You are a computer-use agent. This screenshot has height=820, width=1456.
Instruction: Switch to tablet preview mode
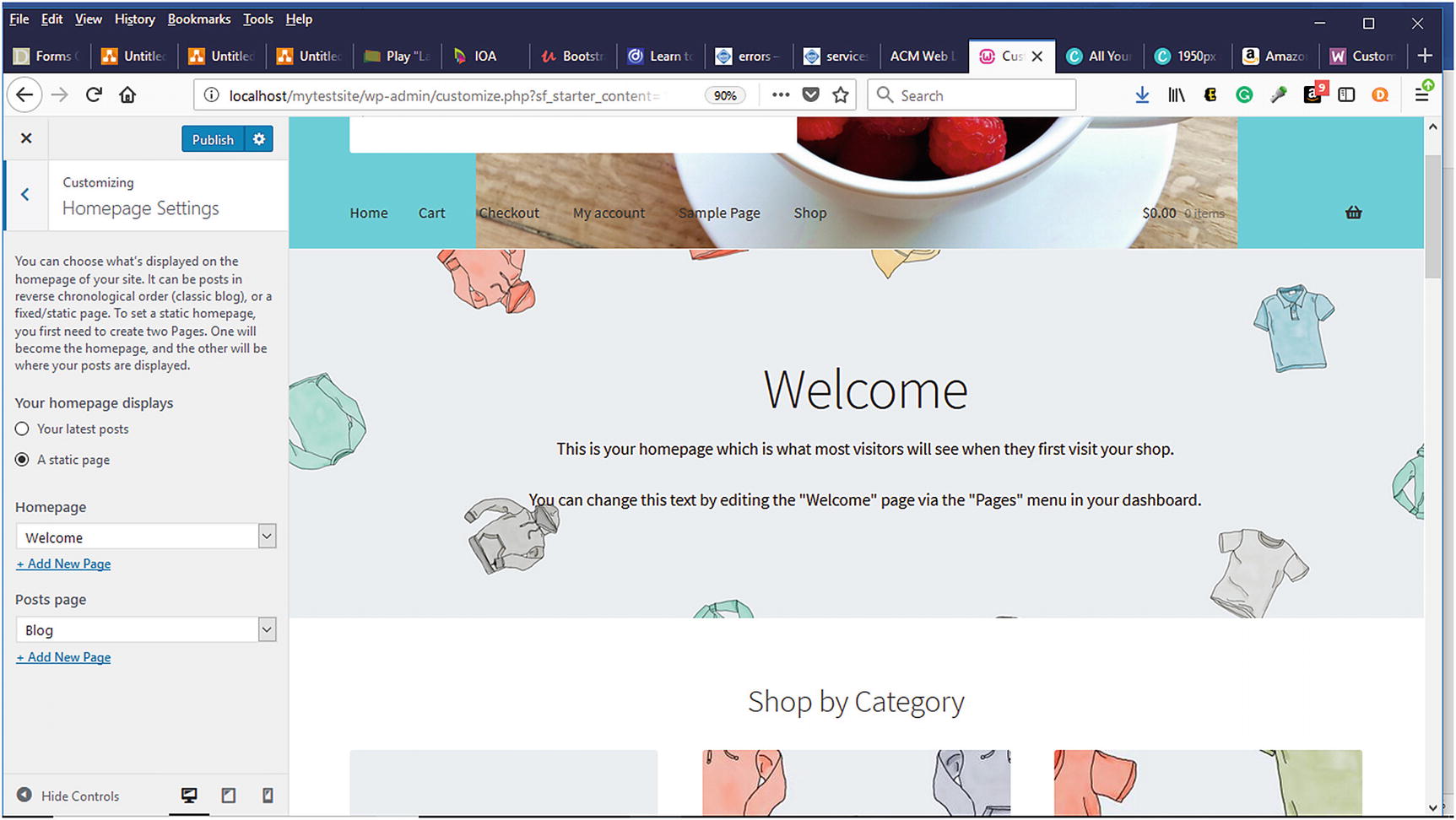point(229,796)
